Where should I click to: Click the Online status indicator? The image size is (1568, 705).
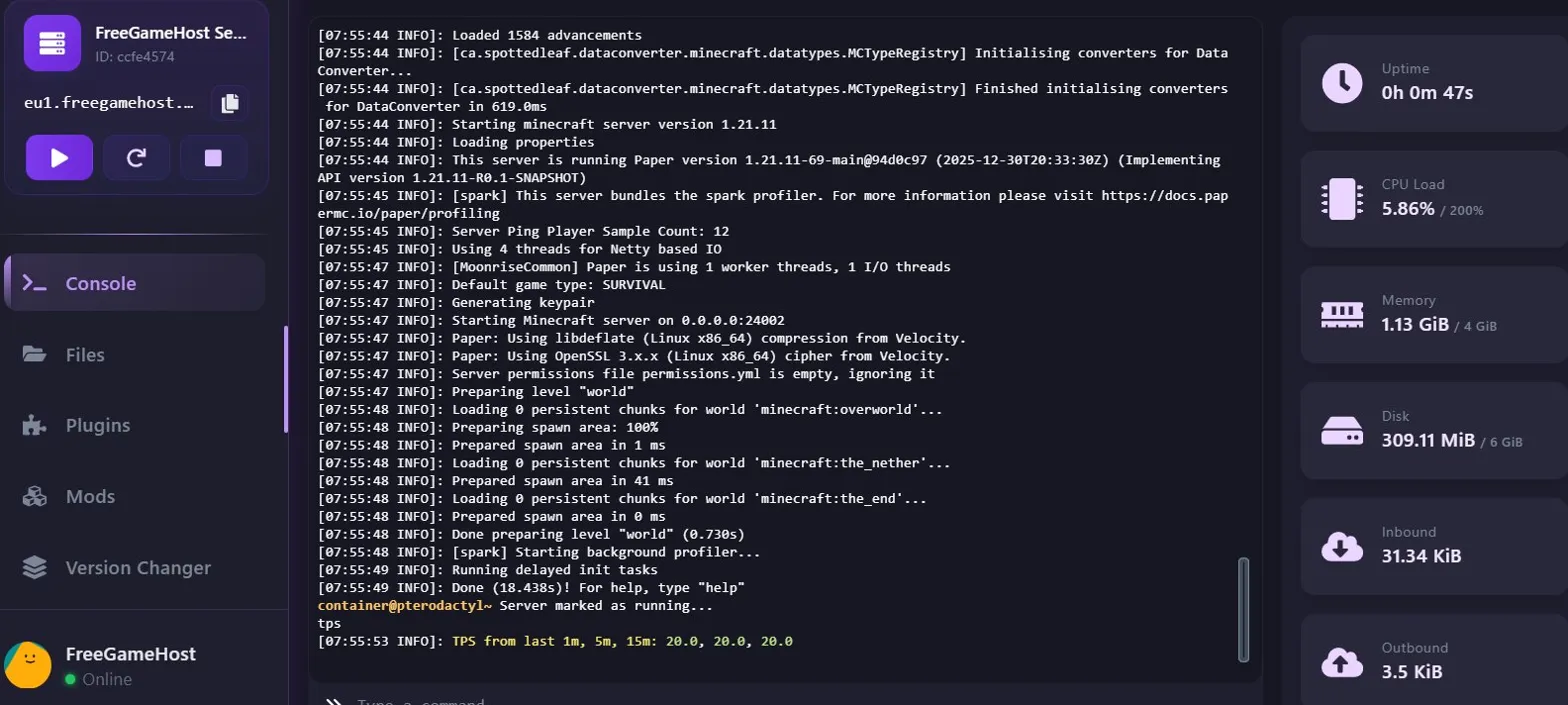click(98, 680)
